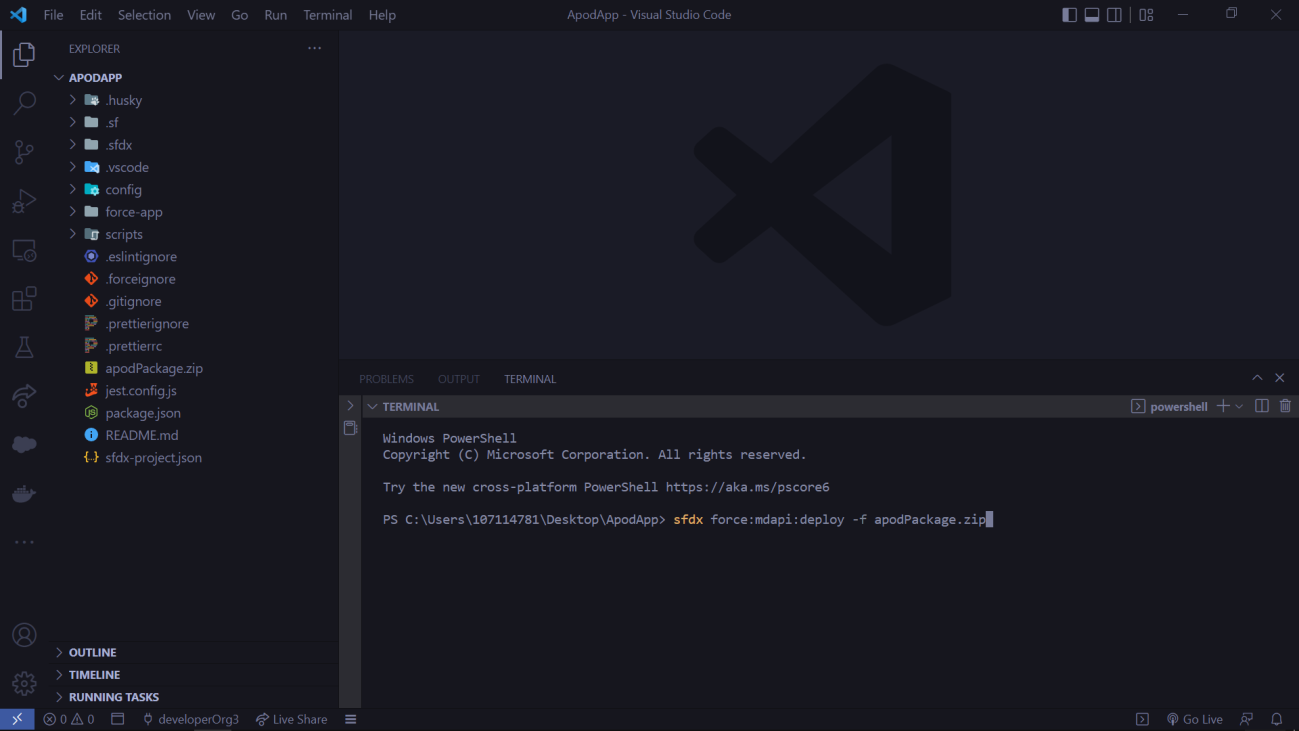The image size is (1299, 731).
Task: Click Go Live in the status bar
Action: [1194, 718]
